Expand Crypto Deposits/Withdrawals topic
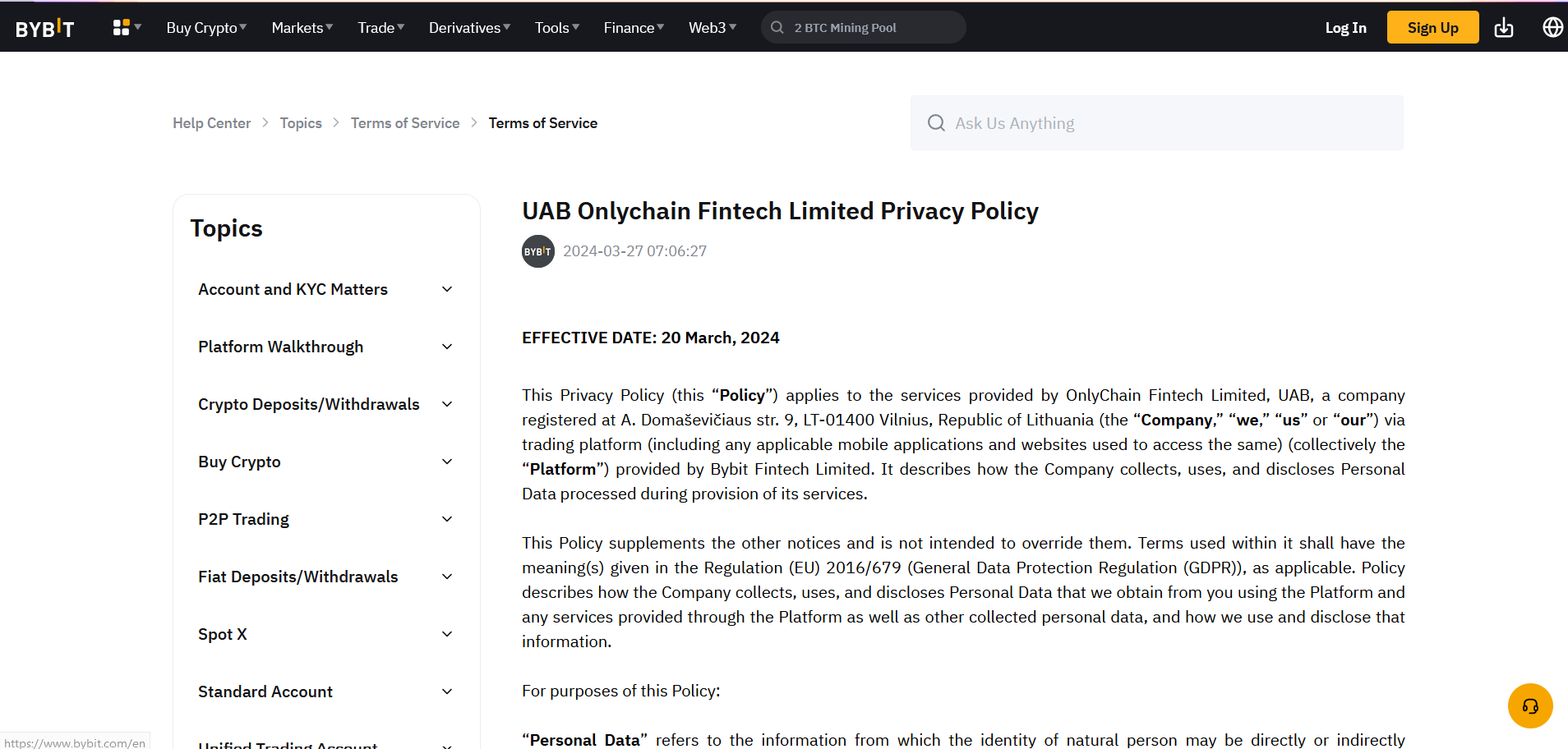1568x749 pixels. tap(447, 404)
